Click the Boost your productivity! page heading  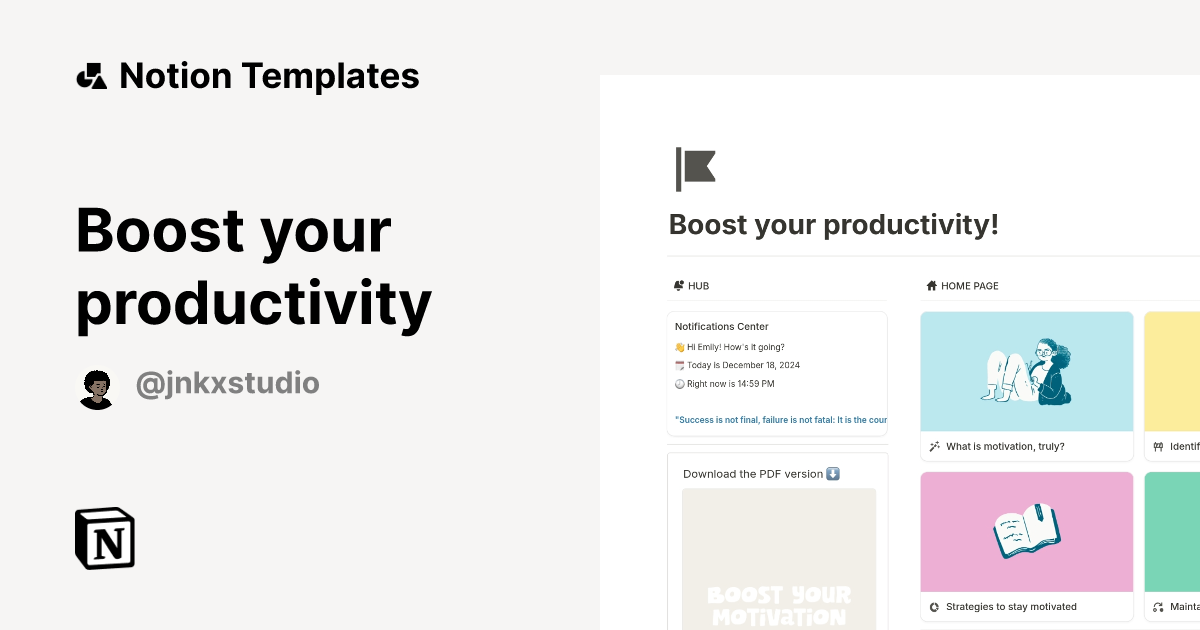[x=833, y=224]
